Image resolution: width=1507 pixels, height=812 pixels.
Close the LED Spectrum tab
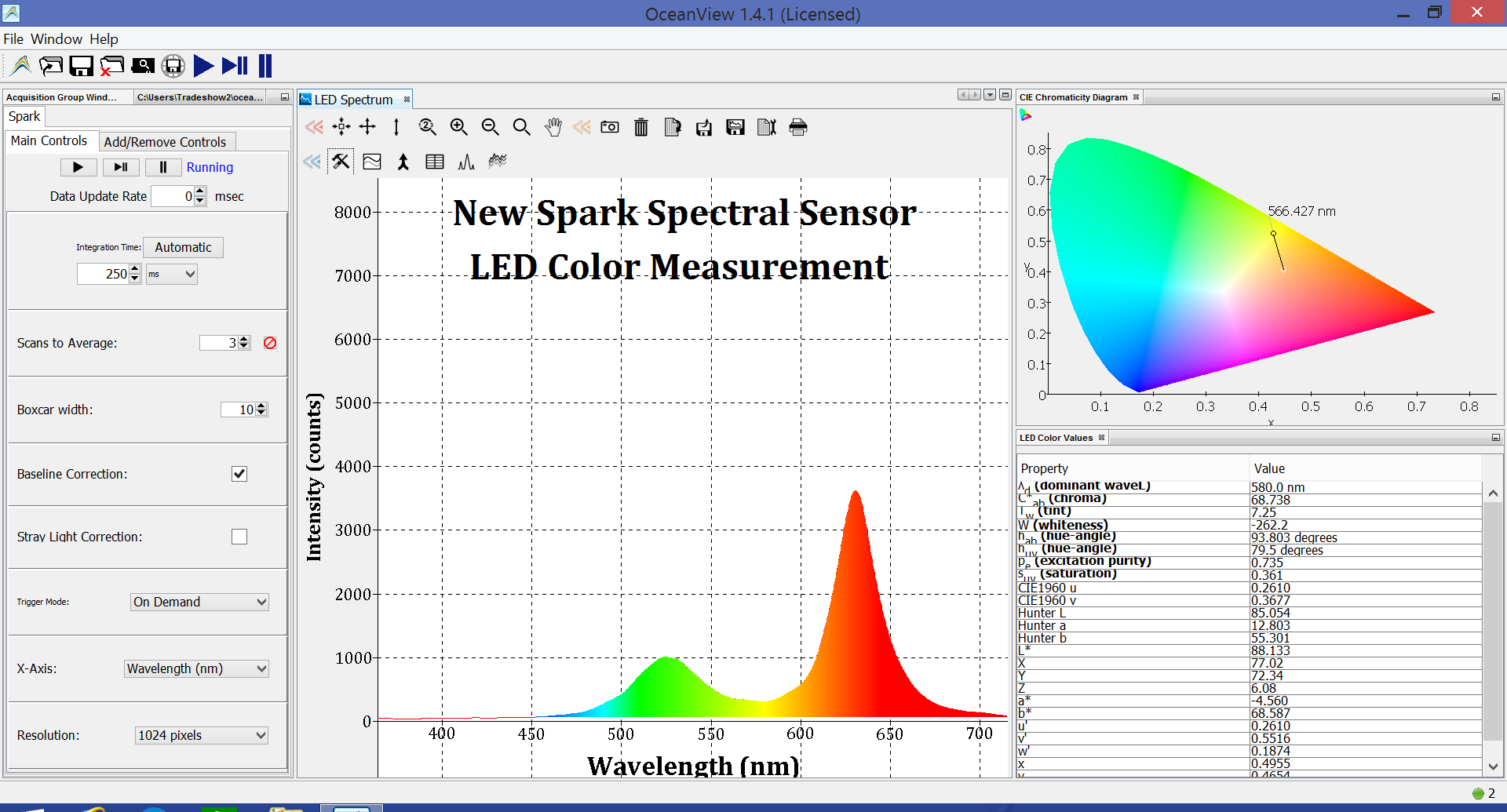click(x=407, y=100)
